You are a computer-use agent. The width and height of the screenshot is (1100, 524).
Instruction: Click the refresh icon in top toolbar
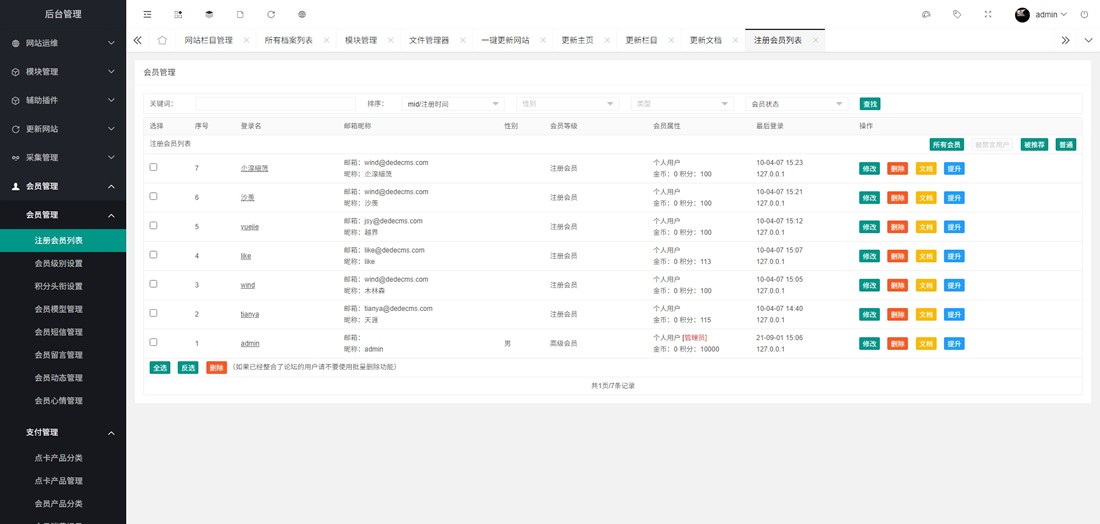[271, 15]
